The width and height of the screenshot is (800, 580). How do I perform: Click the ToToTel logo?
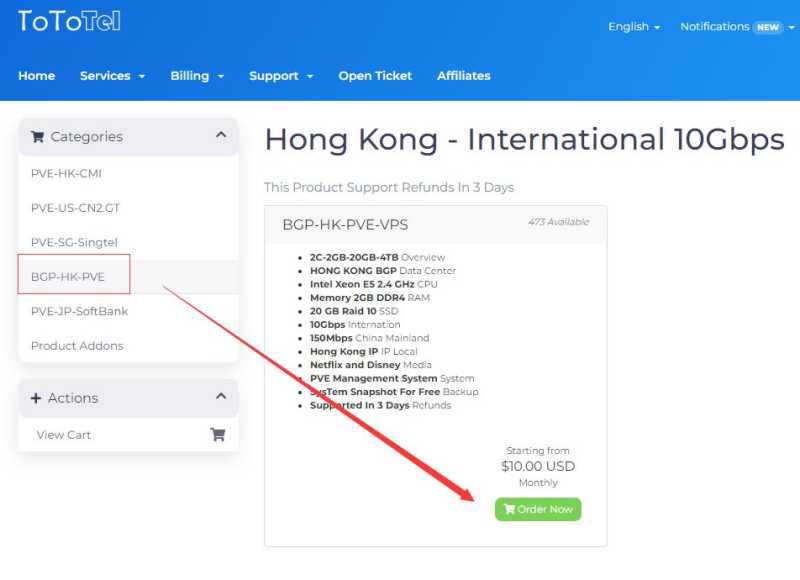coord(69,21)
